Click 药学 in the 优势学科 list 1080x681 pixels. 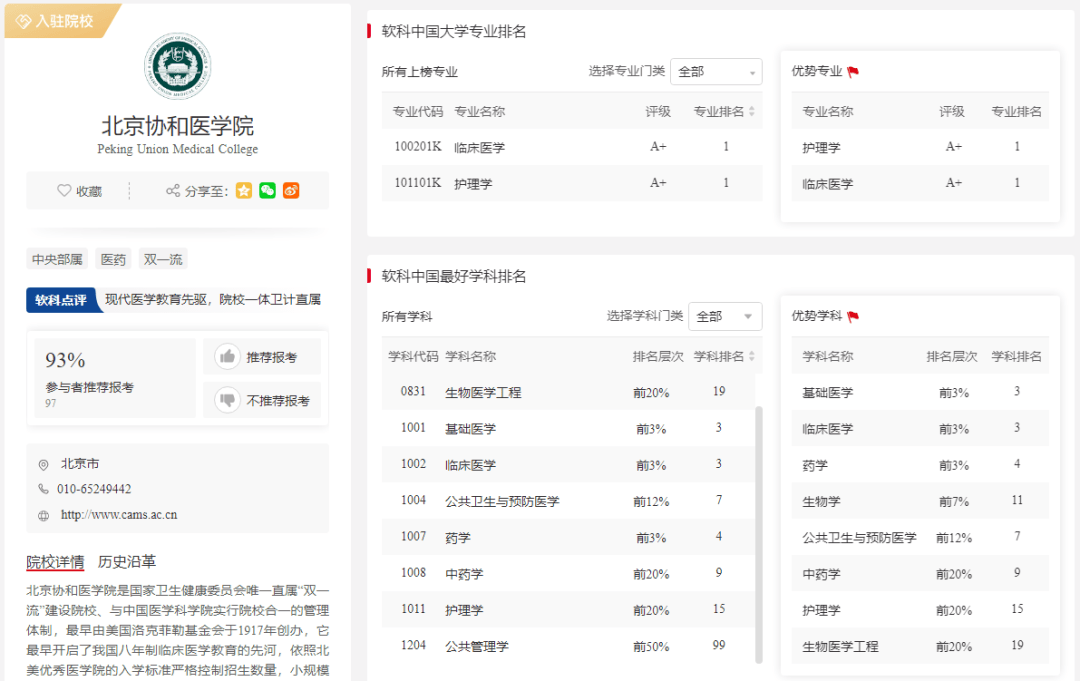(815, 465)
